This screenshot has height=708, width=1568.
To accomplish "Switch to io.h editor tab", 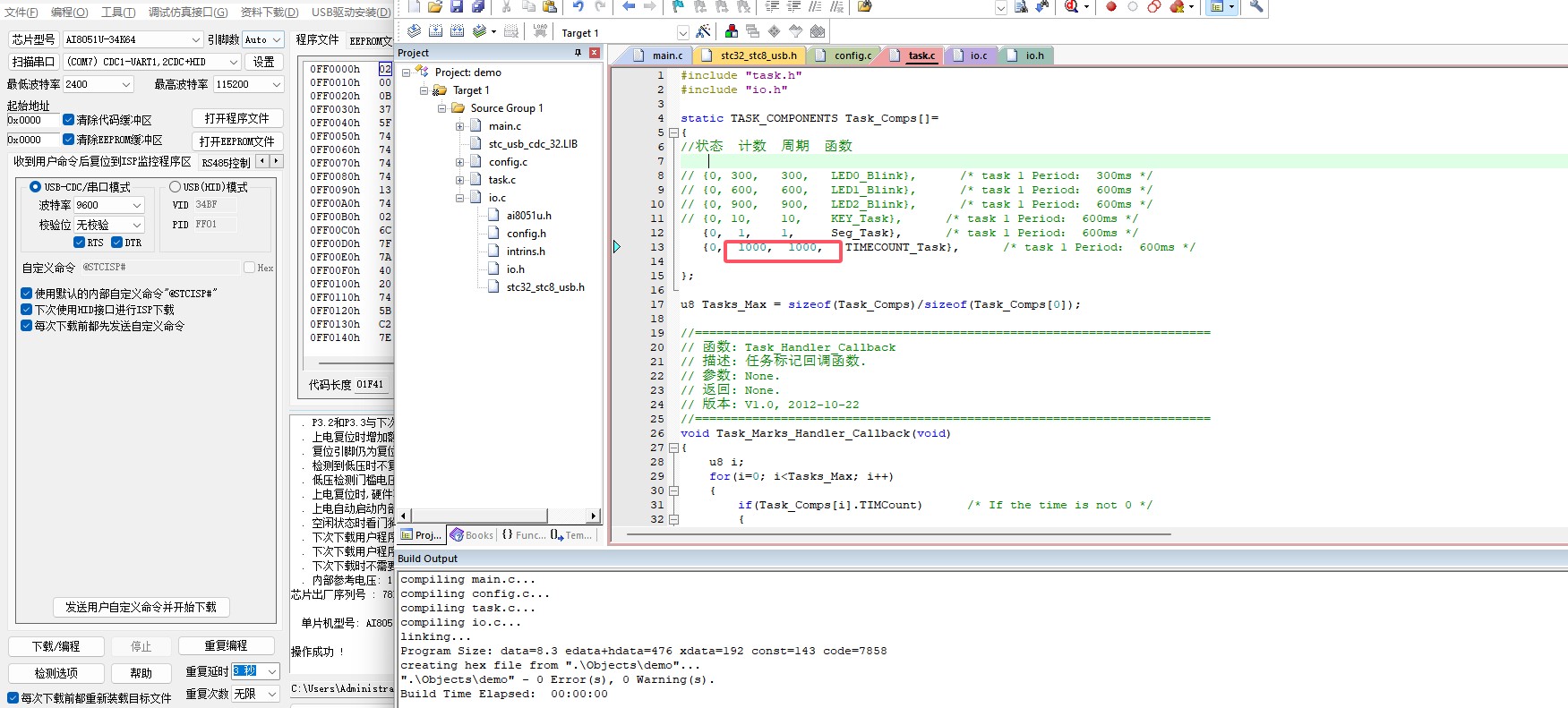I will coord(1025,55).
